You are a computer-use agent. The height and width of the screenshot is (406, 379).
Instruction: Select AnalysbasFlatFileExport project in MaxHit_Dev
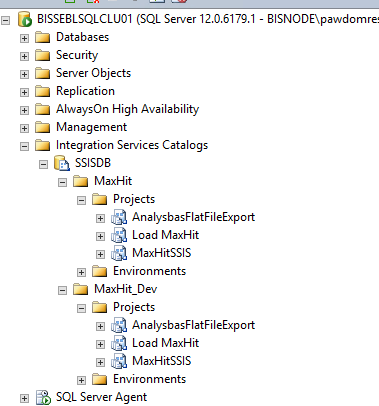(x=193, y=325)
